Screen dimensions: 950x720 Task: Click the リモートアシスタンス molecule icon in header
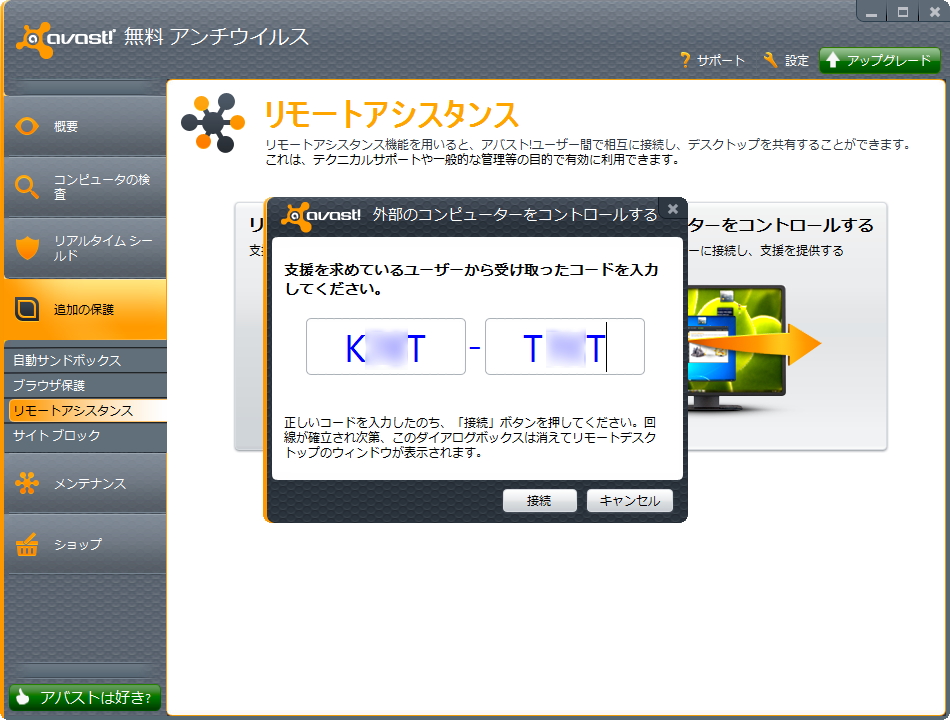point(212,123)
